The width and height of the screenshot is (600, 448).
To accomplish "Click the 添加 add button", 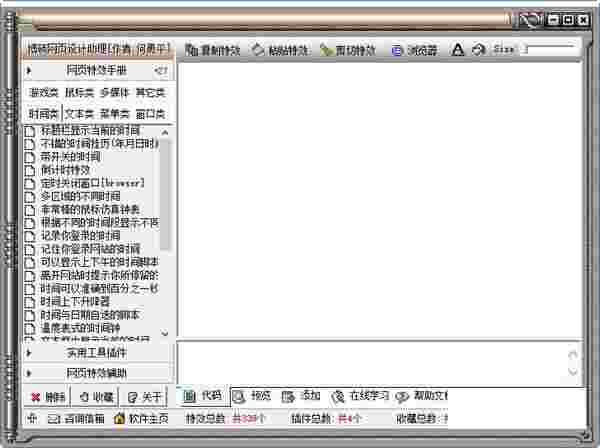I will click(301, 396).
